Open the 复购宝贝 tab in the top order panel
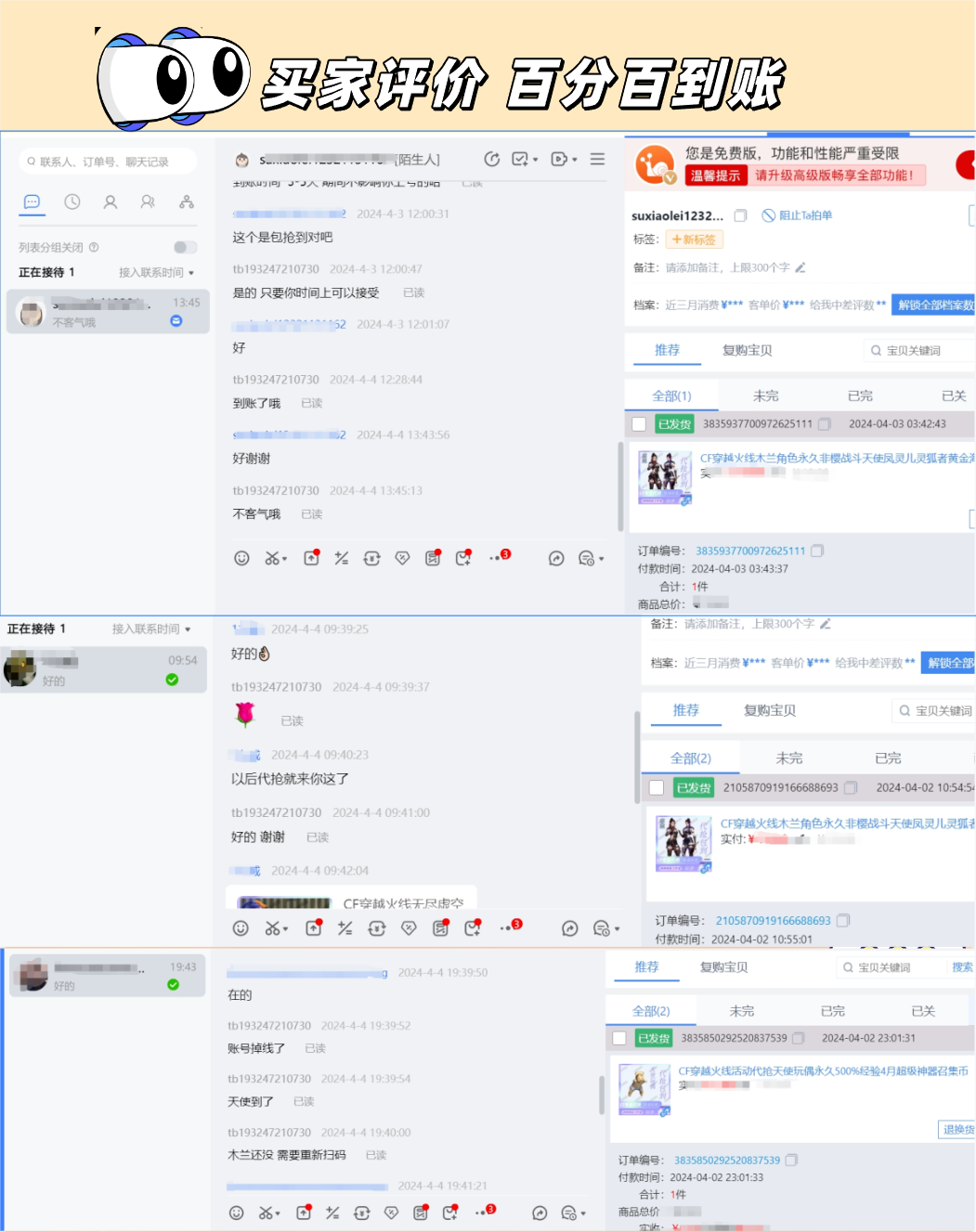 [x=747, y=350]
